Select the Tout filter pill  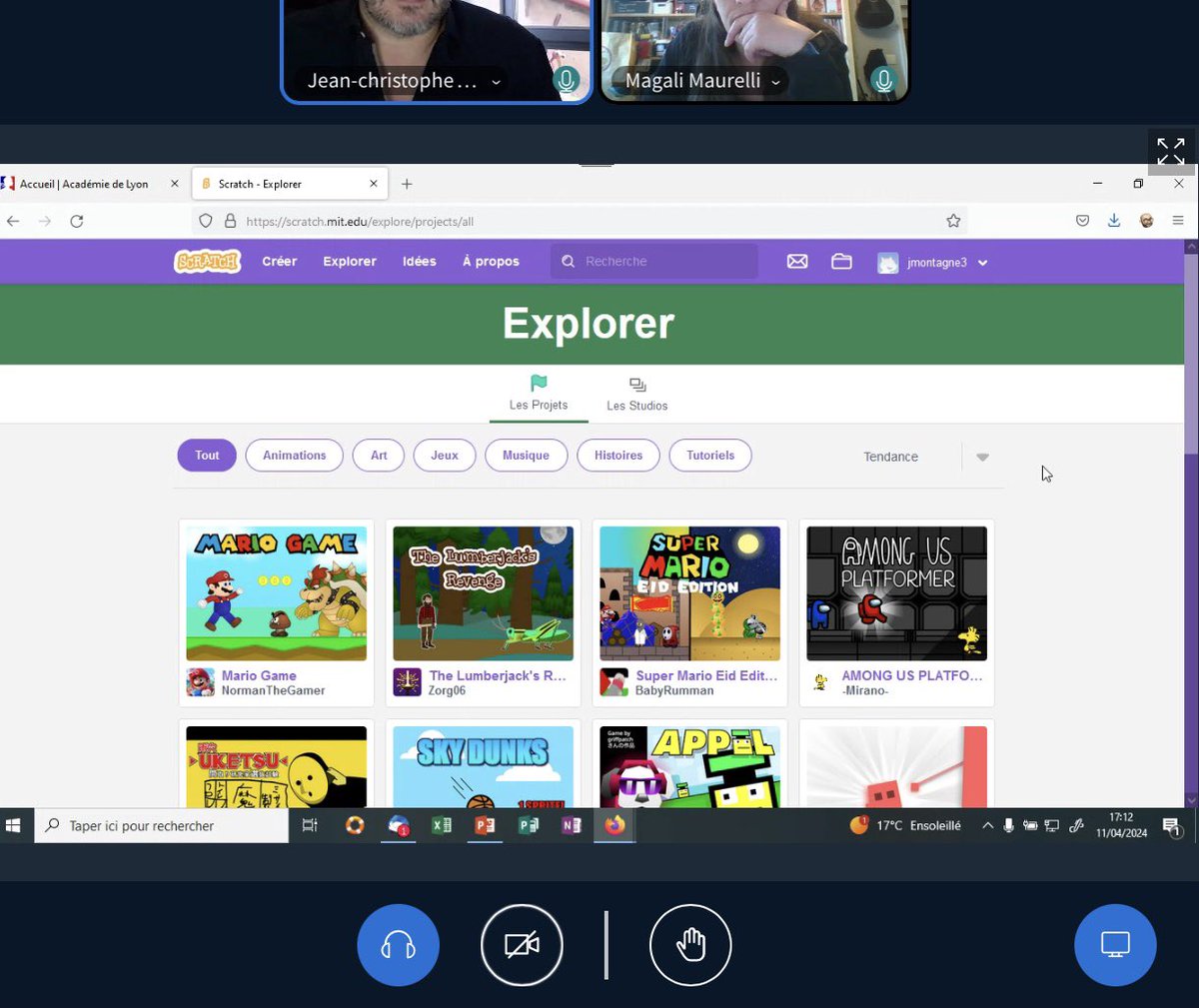(x=207, y=456)
